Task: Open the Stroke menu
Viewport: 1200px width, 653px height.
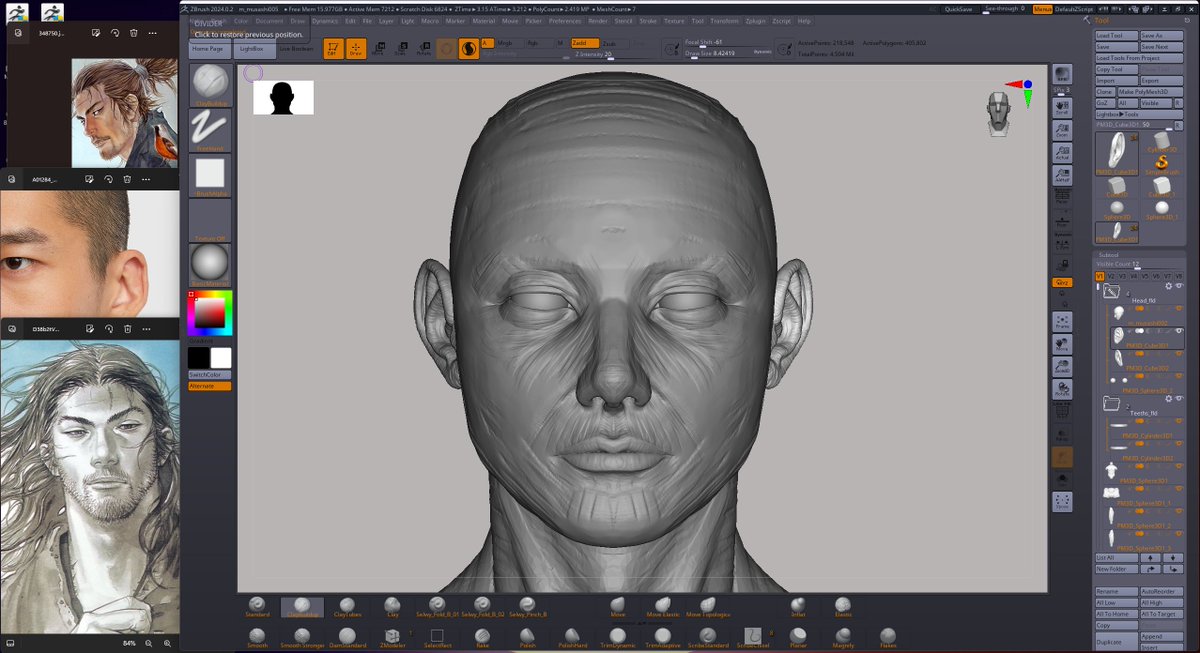Action: coord(648,20)
